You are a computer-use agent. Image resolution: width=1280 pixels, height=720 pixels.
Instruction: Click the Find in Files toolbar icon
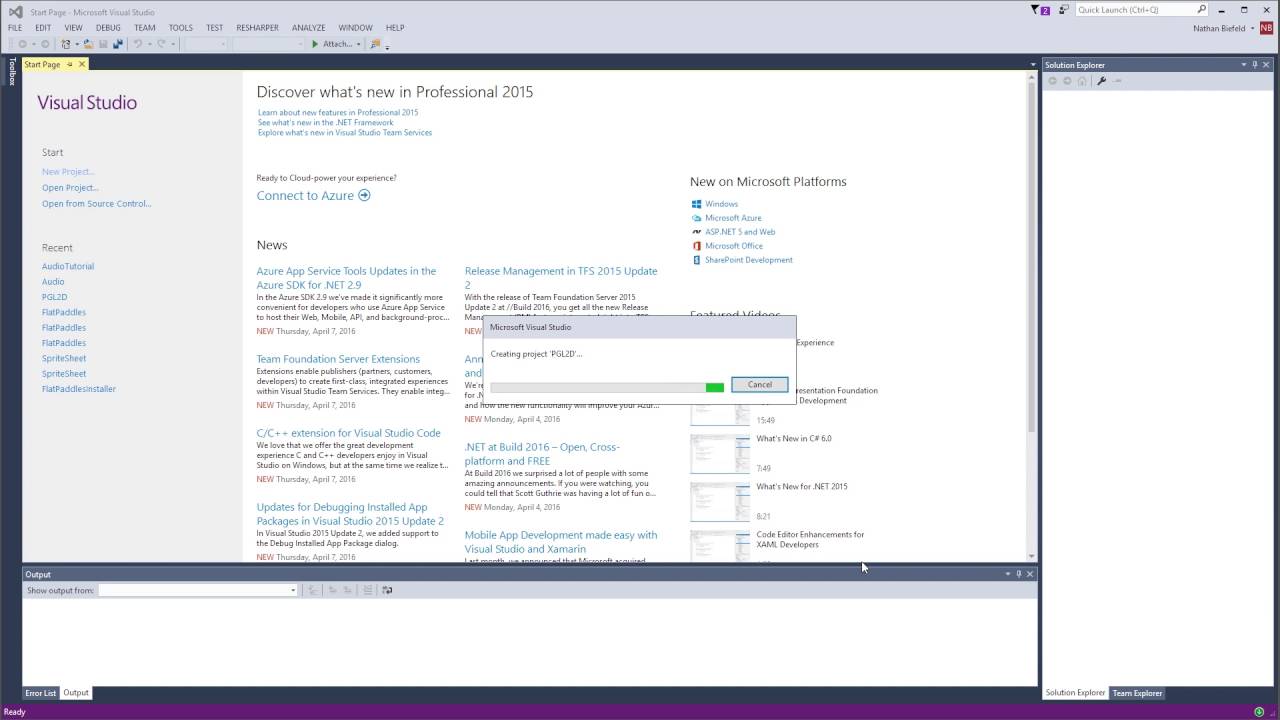(376, 44)
